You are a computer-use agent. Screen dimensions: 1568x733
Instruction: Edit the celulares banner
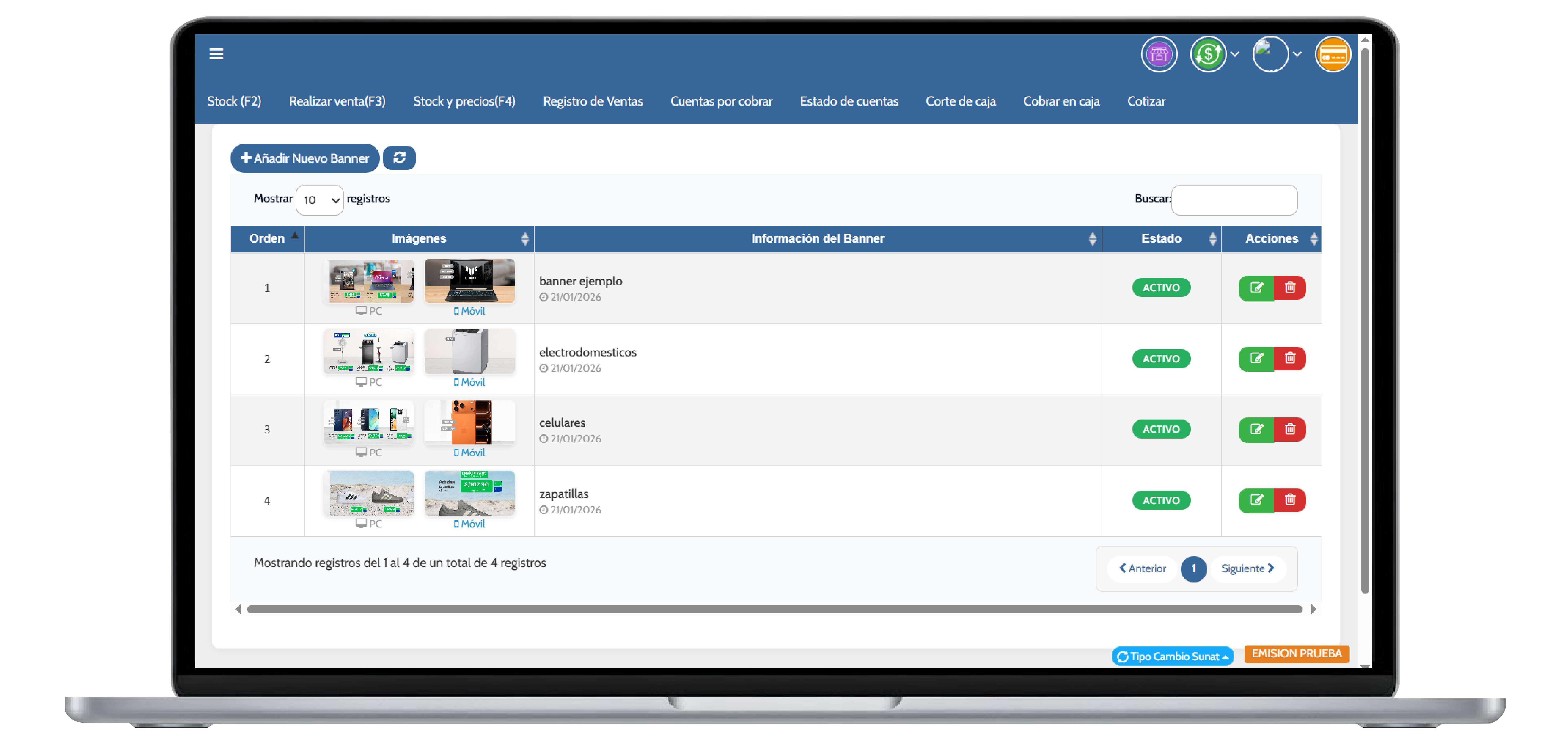[x=1256, y=430]
